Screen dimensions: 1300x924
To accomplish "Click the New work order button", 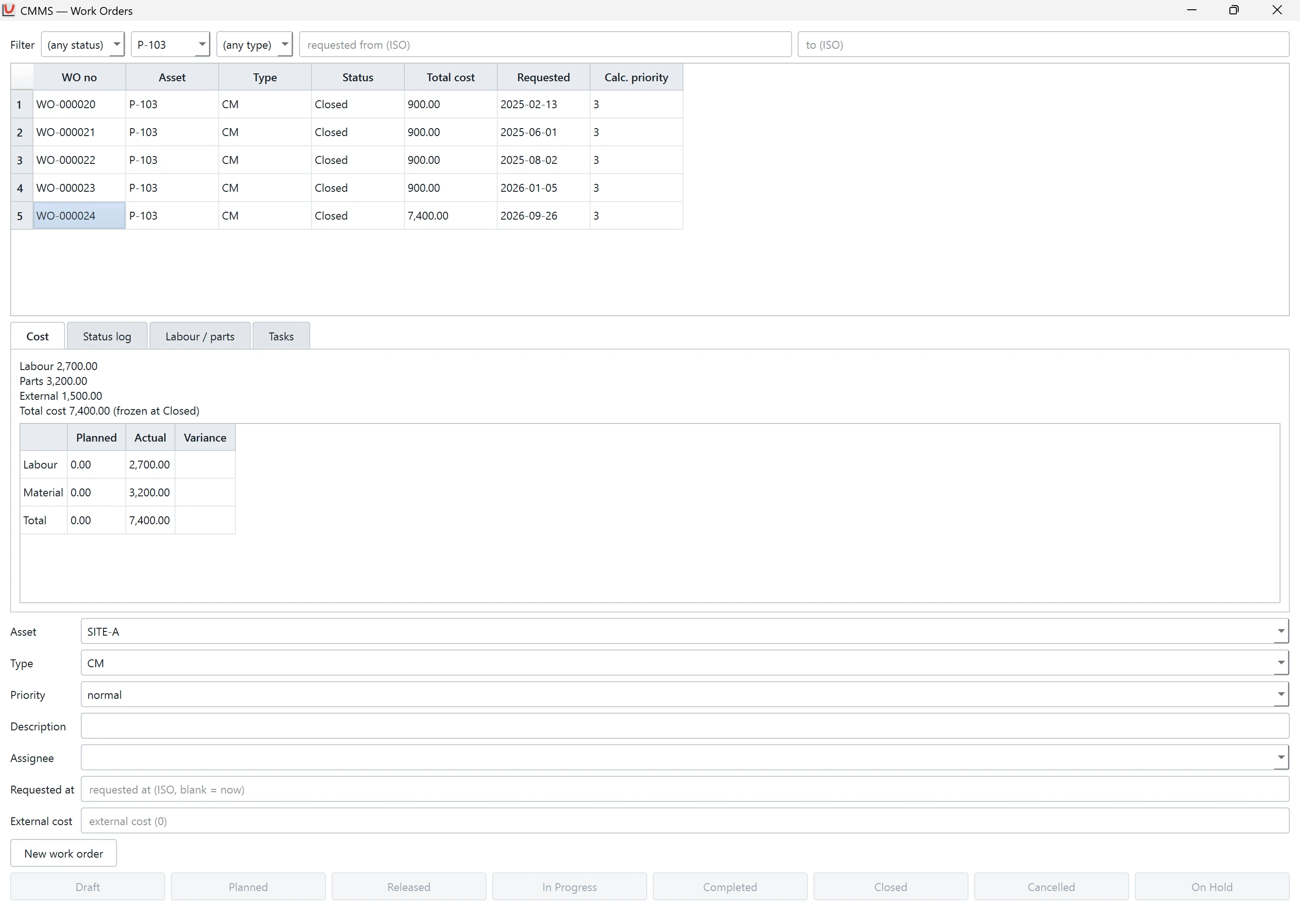I will point(64,853).
